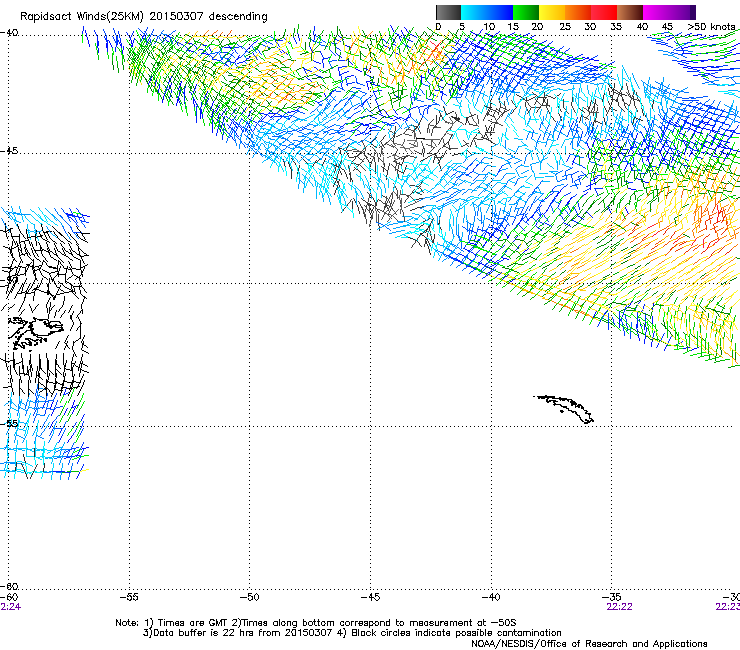The width and height of the screenshot is (740, 650).
Task: Click the '3)Data buffer is 22 hrs' note line
Action: click(352, 633)
